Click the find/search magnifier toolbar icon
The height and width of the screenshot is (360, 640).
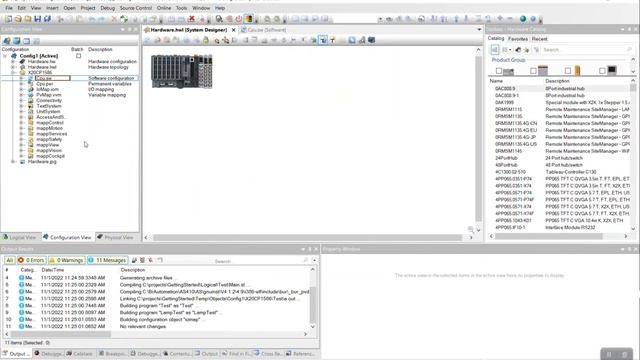click(219, 19)
